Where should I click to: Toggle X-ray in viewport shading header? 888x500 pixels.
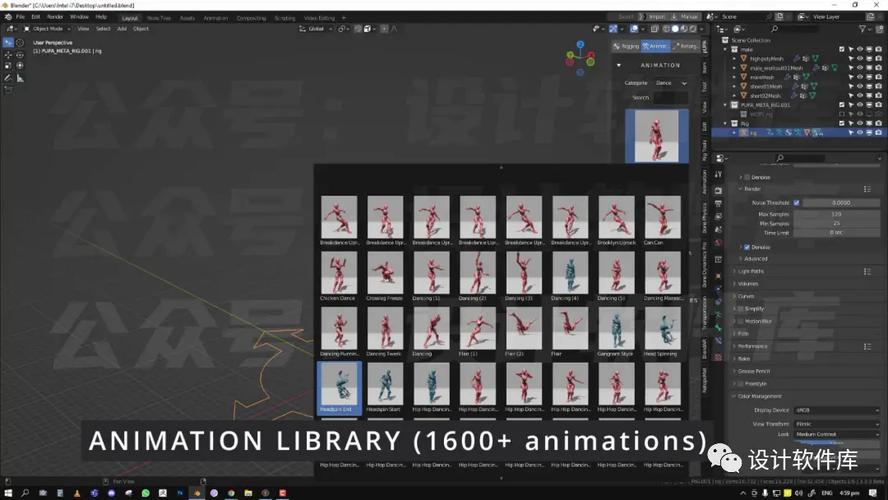(x=655, y=29)
